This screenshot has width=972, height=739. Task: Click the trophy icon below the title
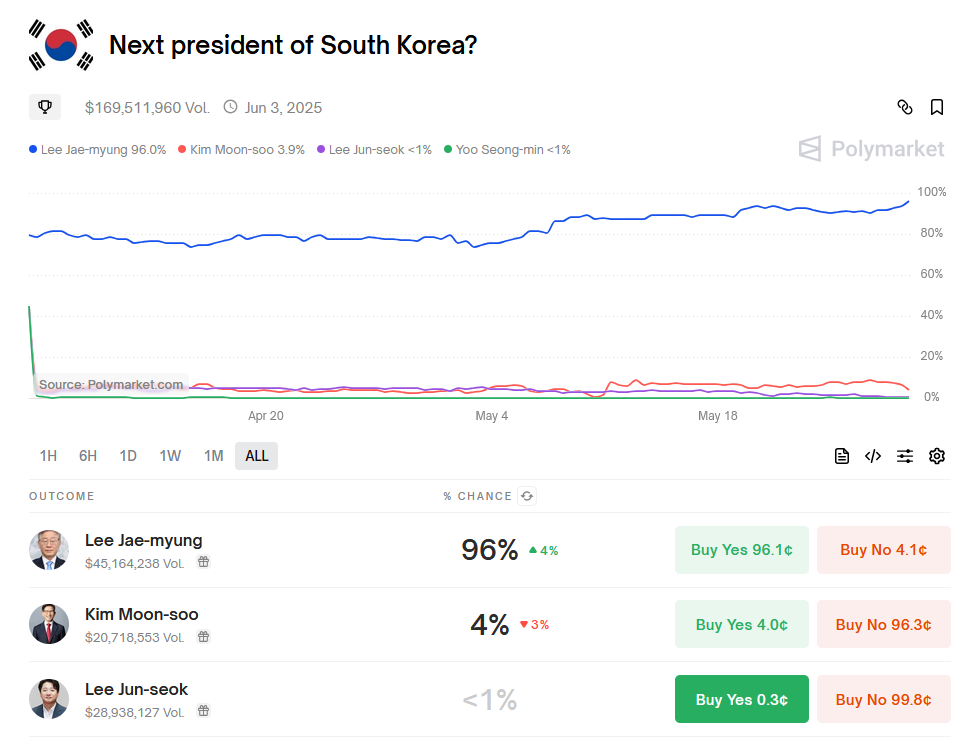pos(45,107)
